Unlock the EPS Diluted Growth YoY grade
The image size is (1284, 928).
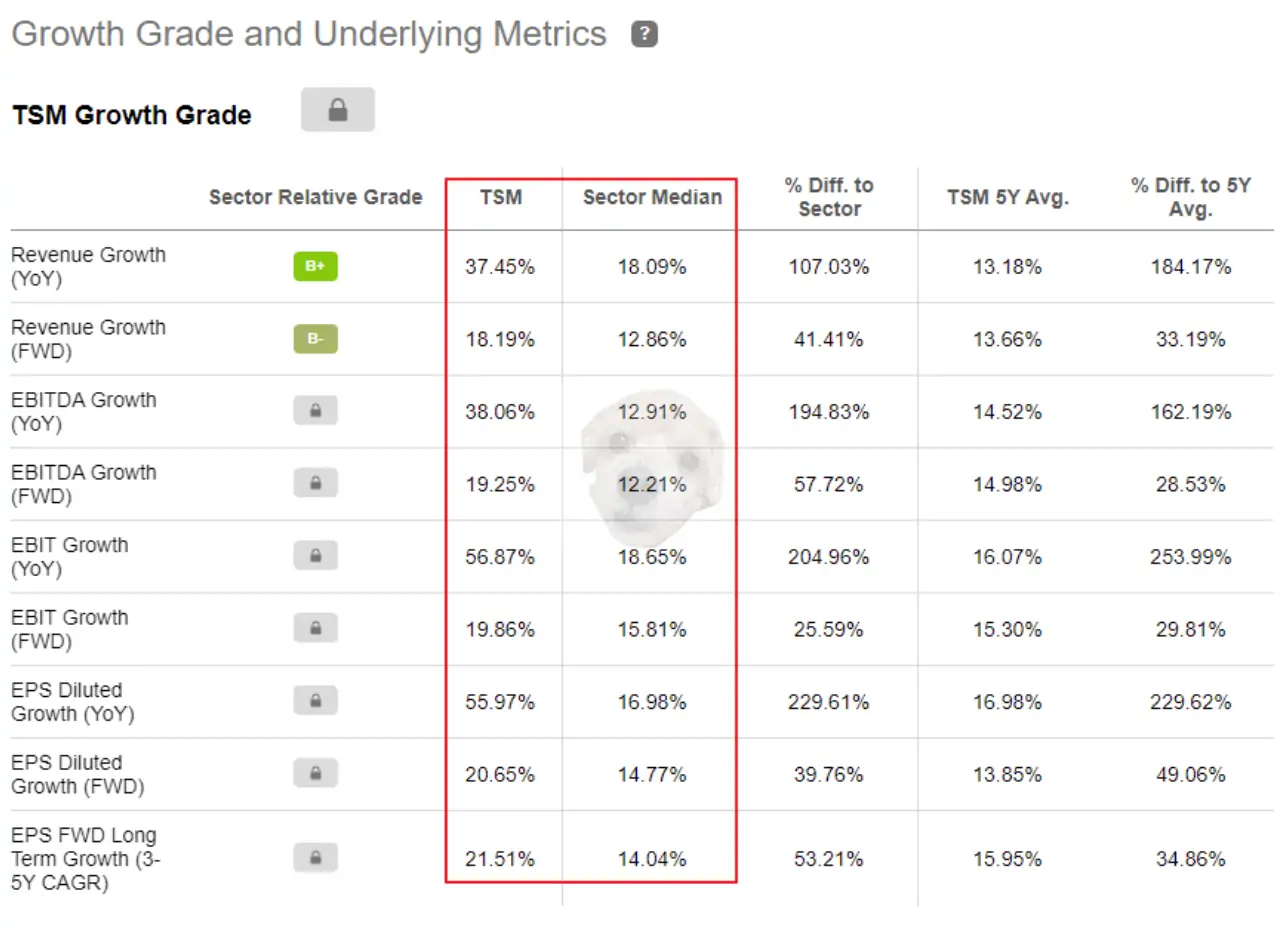pyautogui.click(x=316, y=702)
